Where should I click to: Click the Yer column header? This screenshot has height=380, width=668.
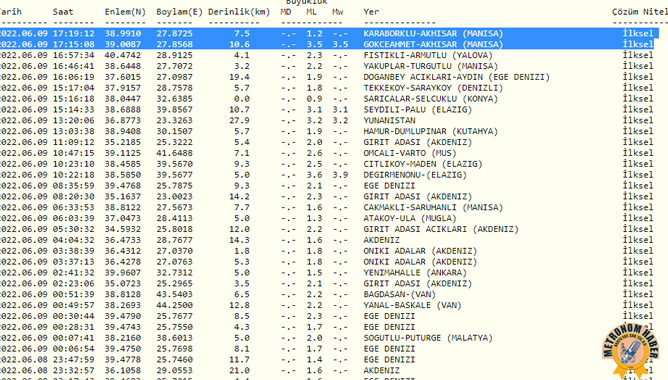pyautogui.click(x=371, y=12)
